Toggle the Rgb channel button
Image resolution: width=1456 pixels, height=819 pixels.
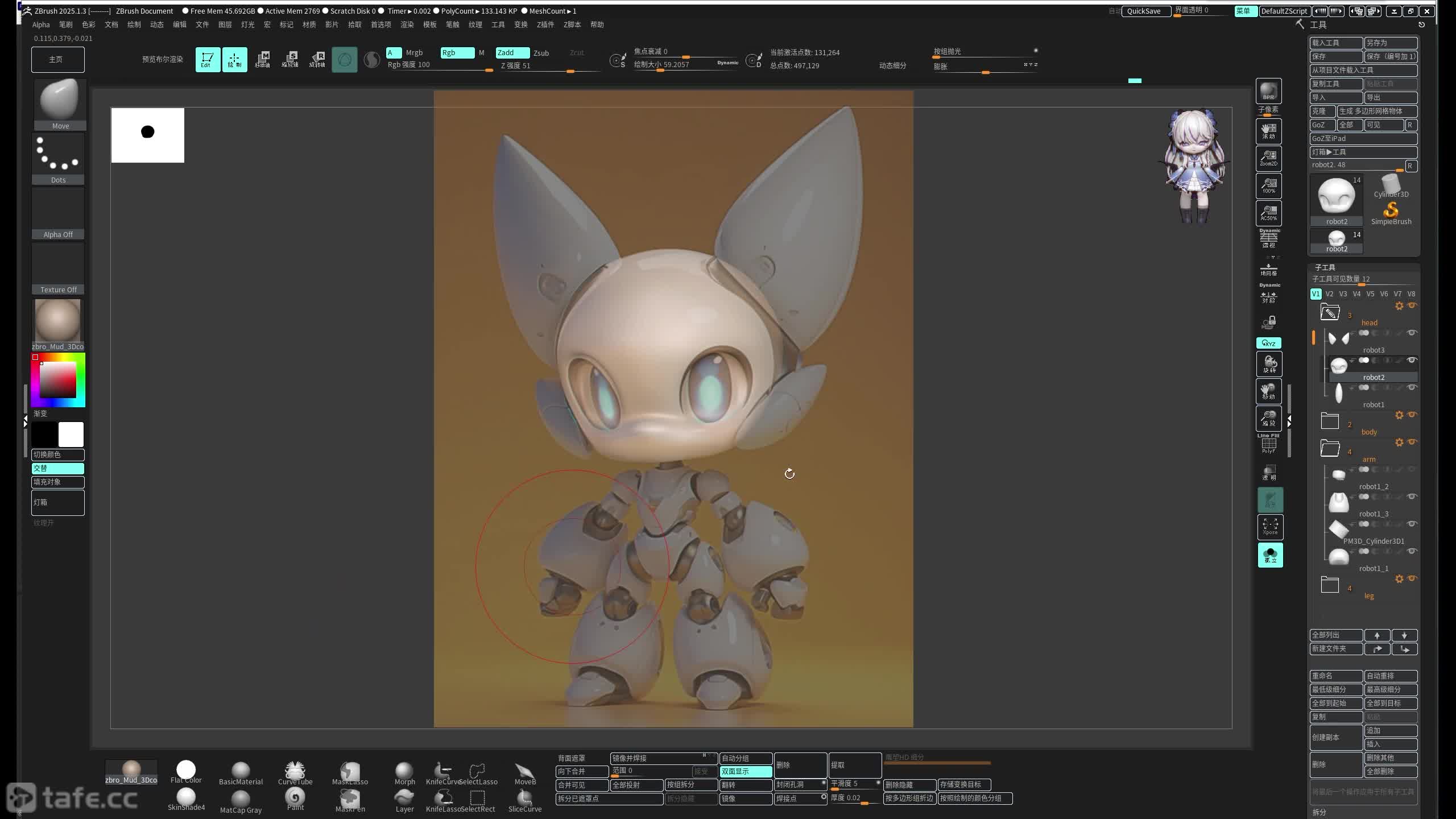coord(457,53)
